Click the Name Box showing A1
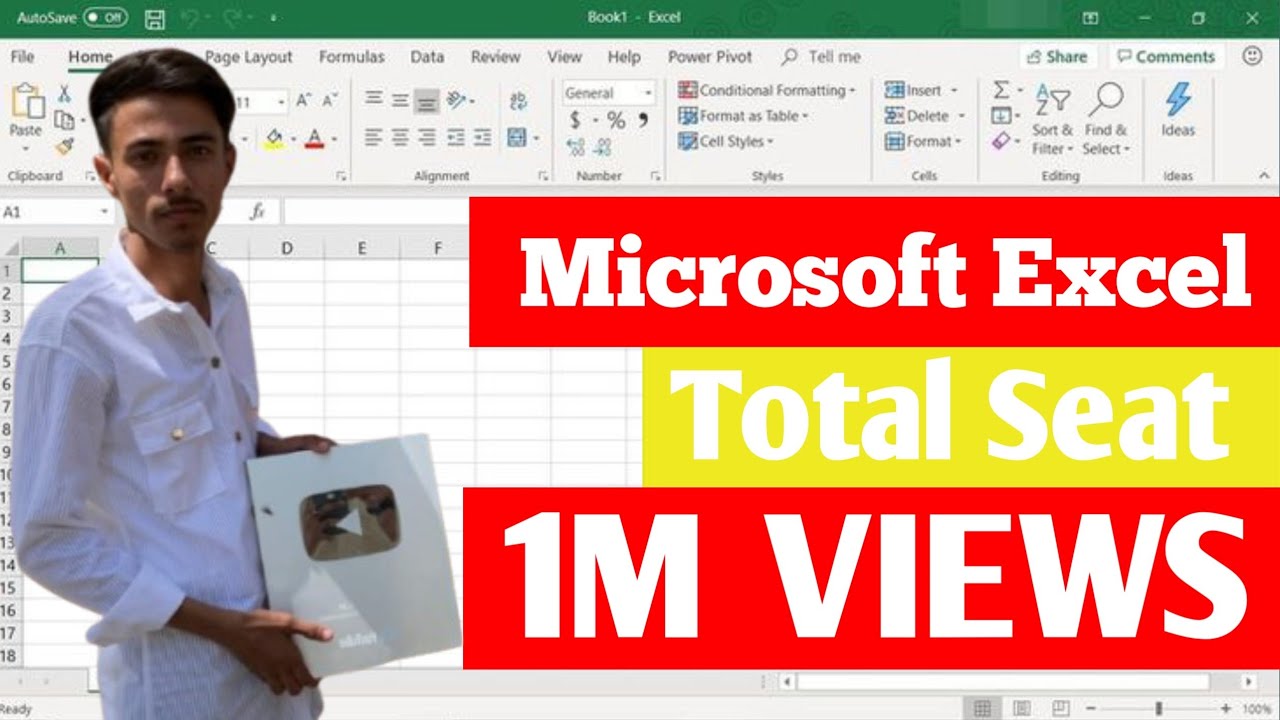 point(57,212)
